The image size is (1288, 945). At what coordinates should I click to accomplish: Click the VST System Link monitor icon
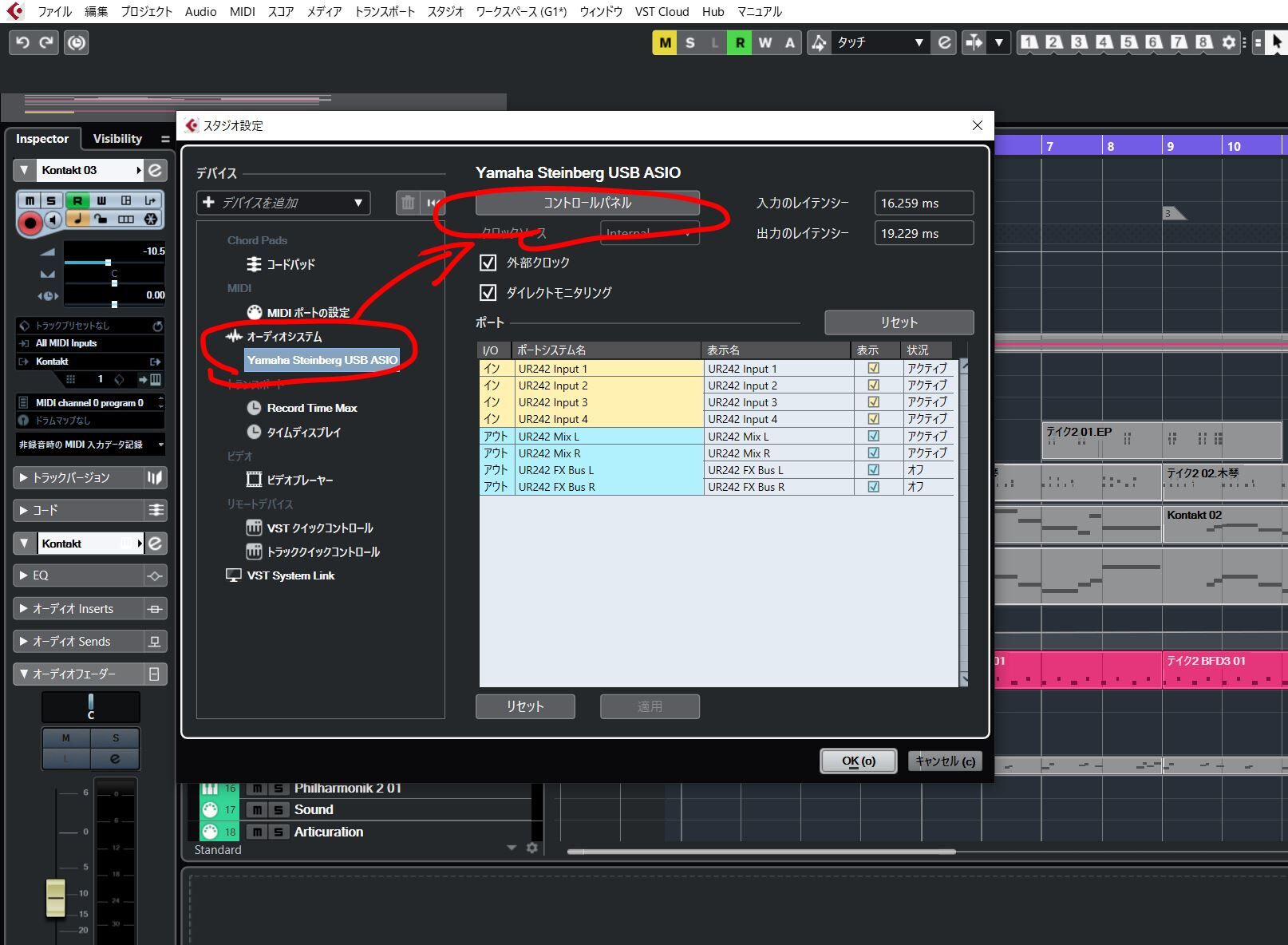(234, 575)
